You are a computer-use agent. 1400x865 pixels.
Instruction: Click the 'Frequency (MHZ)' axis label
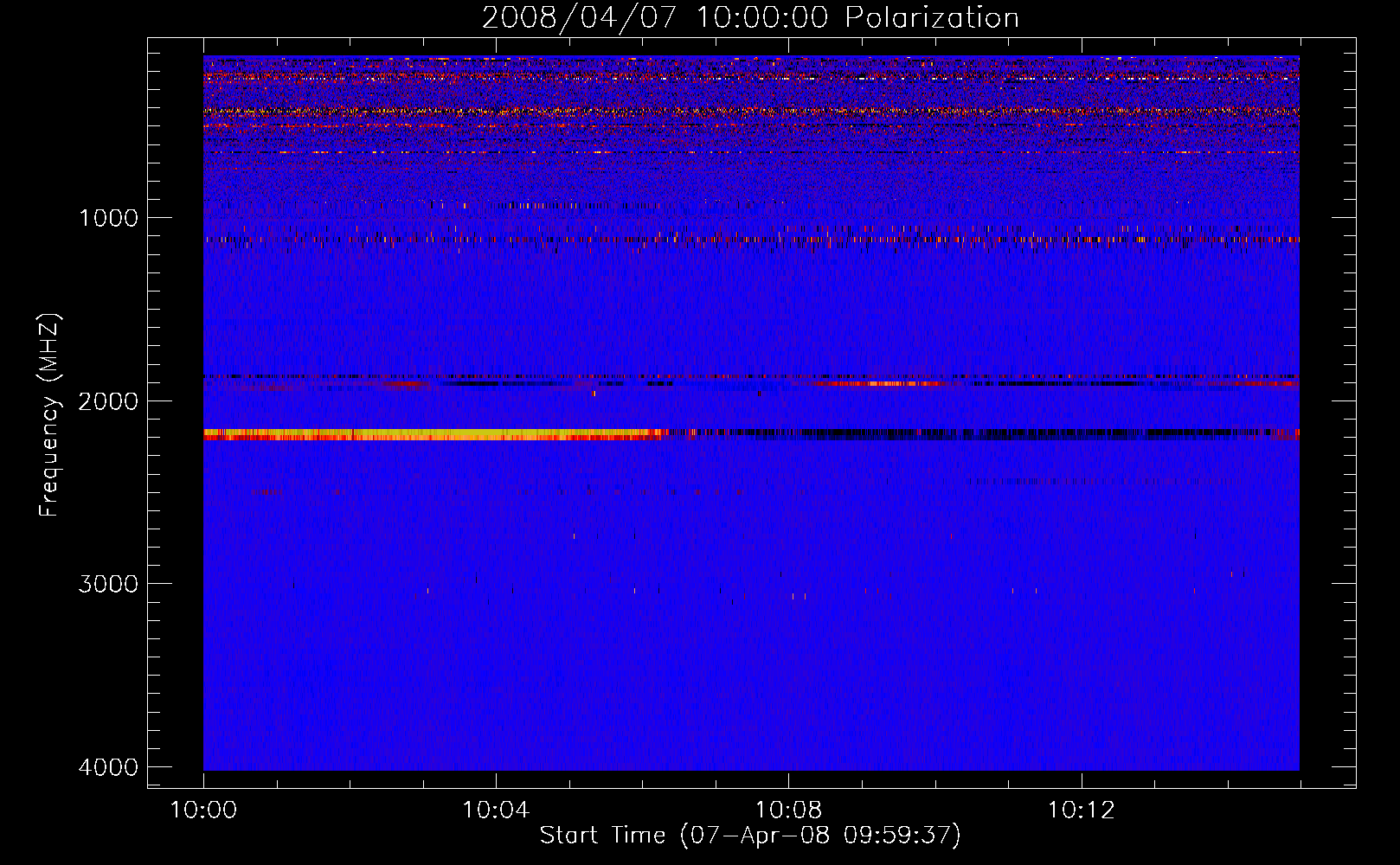click(49, 415)
